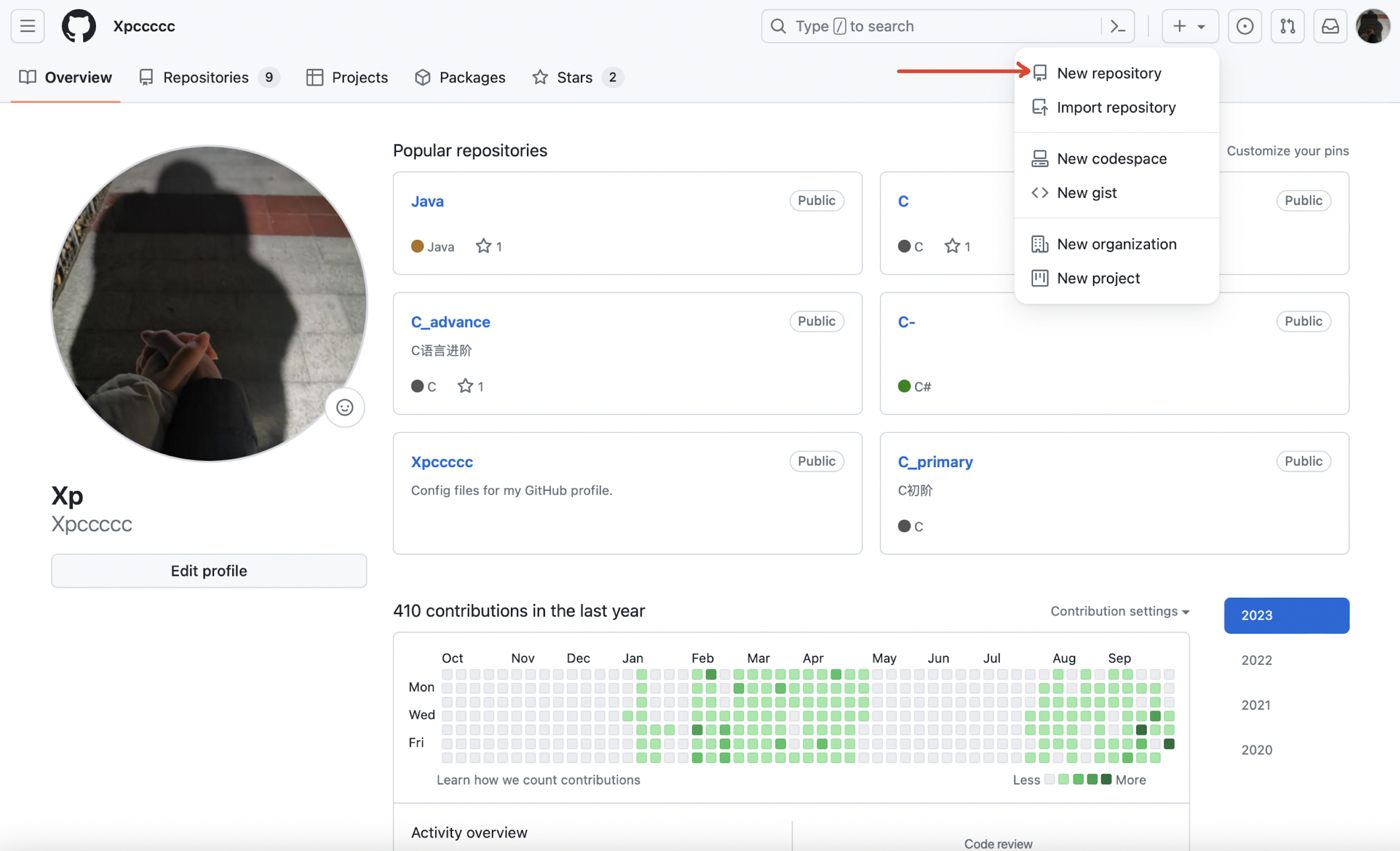Screen dimensions: 1400x851
Task: Click the GitHub Octocat logo
Action: coord(79,26)
